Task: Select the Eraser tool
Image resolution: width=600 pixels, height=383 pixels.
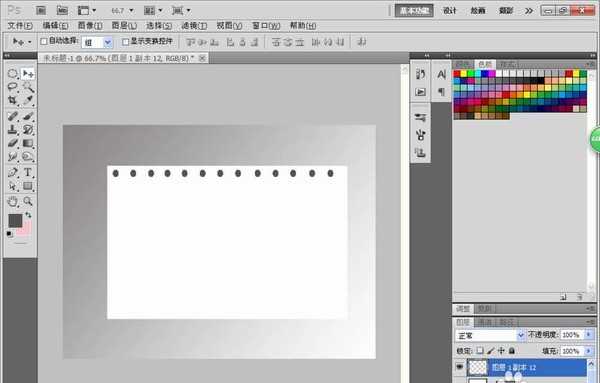Action: (13, 143)
